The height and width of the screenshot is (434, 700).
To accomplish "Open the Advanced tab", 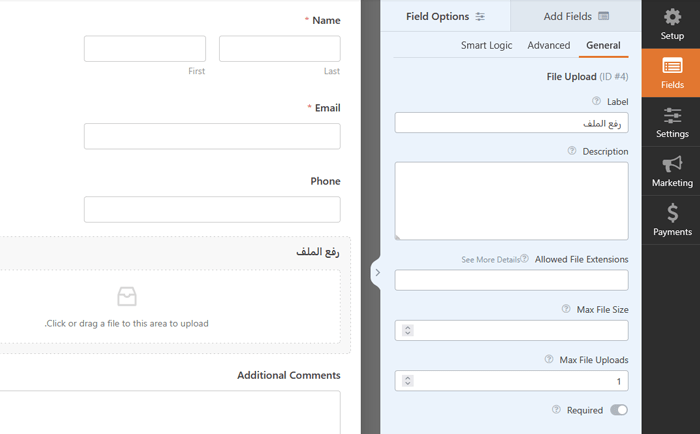I will pyautogui.click(x=549, y=45).
